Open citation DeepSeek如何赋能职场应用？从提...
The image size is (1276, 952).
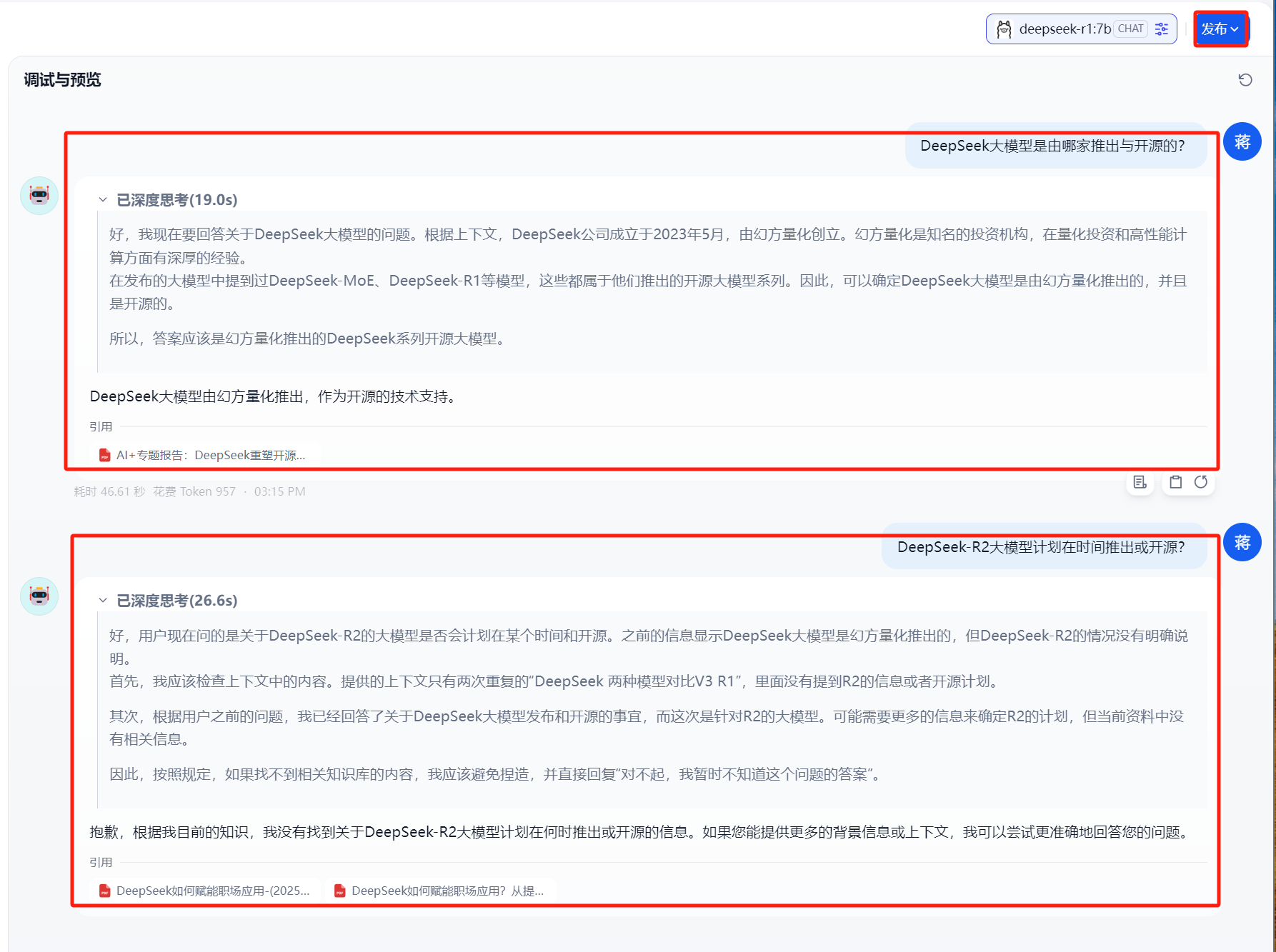pos(440,891)
